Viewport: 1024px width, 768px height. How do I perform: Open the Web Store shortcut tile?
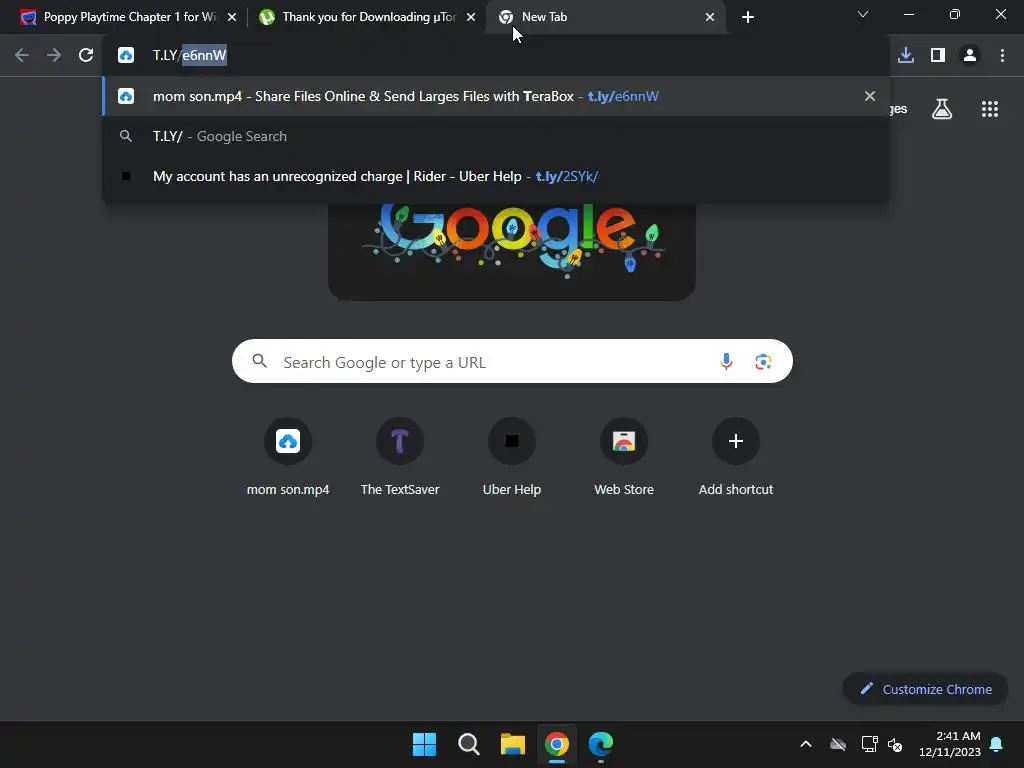coord(624,457)
